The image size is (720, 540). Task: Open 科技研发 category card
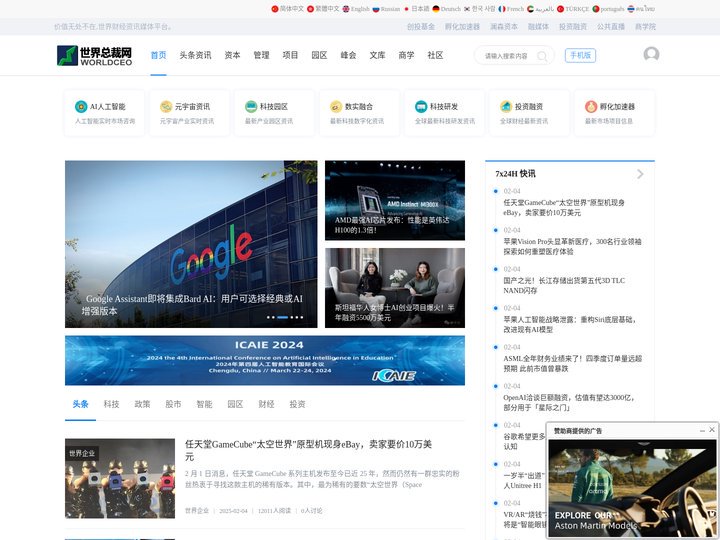point(444,113)
